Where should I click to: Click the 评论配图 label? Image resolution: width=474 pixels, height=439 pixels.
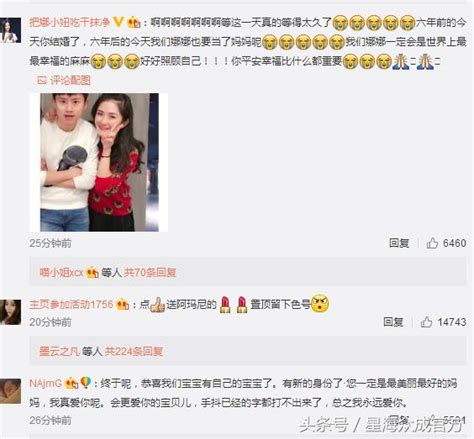70,80
